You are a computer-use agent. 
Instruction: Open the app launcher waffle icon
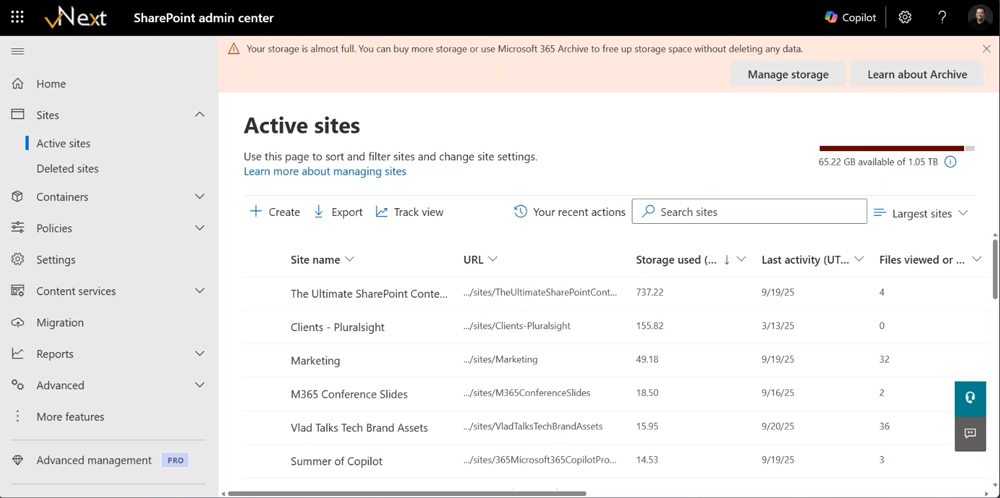[x=17, y=17]
